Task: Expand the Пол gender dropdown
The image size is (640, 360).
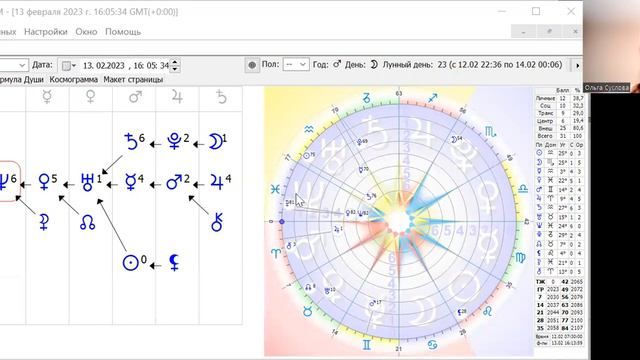Action: 296,64
